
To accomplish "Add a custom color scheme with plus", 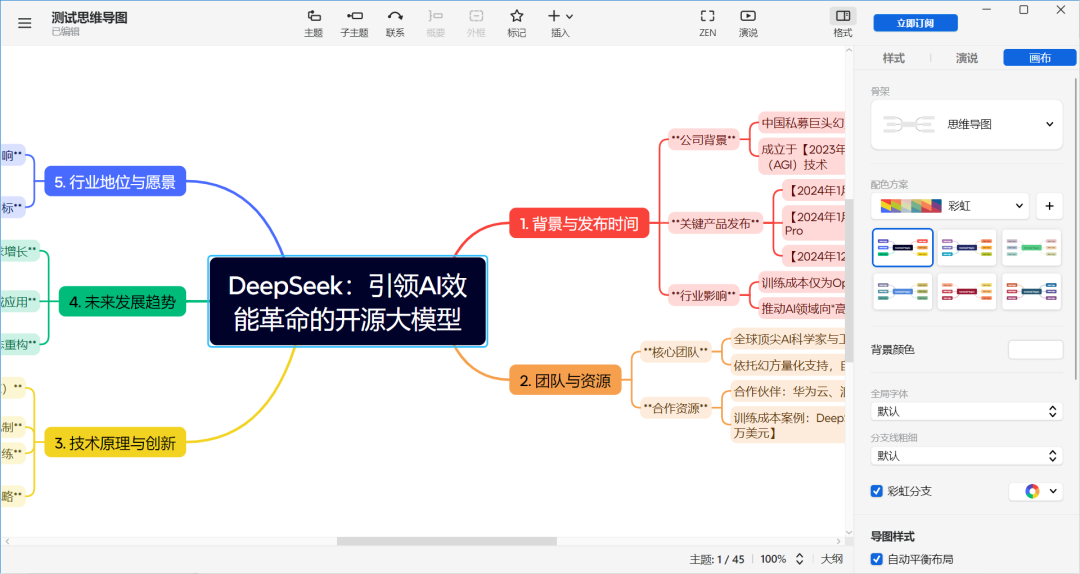I will (x=1049, y=205).
